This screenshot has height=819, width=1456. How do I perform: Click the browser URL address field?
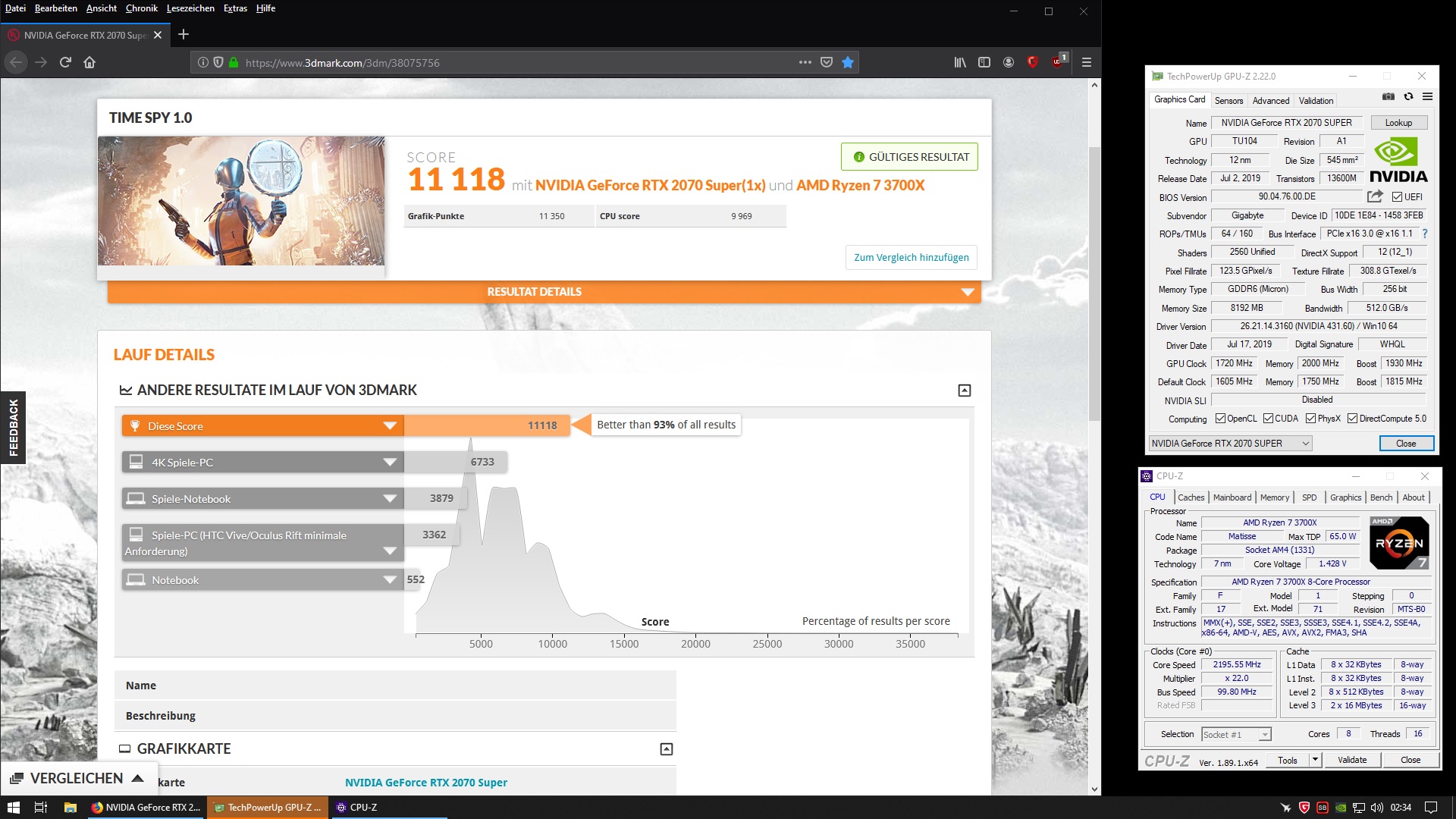tap(516, 63)
